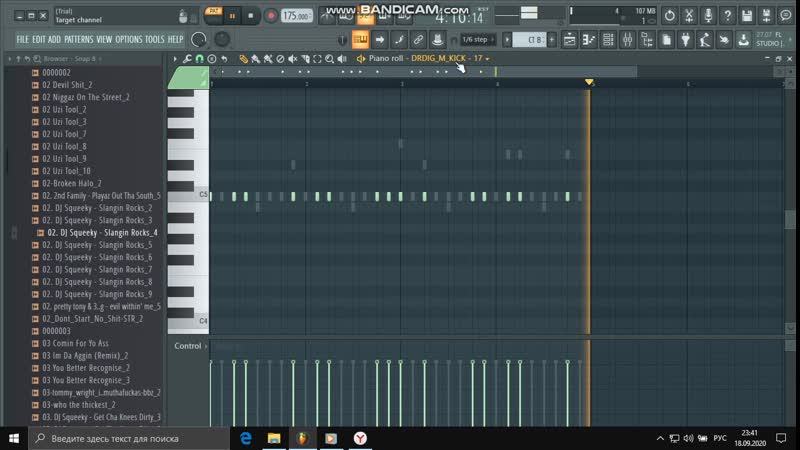The width and height of the screenshot is (800, 450).
Task: Open the piano roll Tools wrench menu
Action: point(187,59)
